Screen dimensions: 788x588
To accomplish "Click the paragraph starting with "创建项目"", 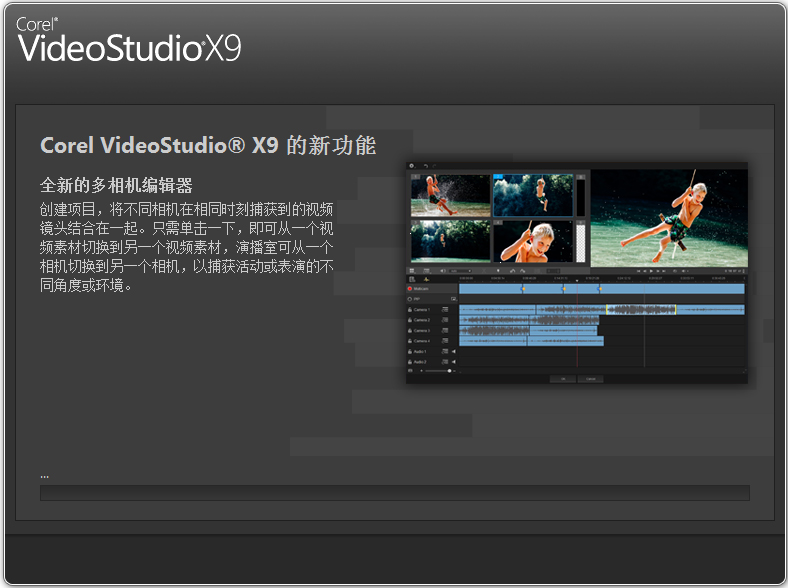I will [x=186, y=247].
